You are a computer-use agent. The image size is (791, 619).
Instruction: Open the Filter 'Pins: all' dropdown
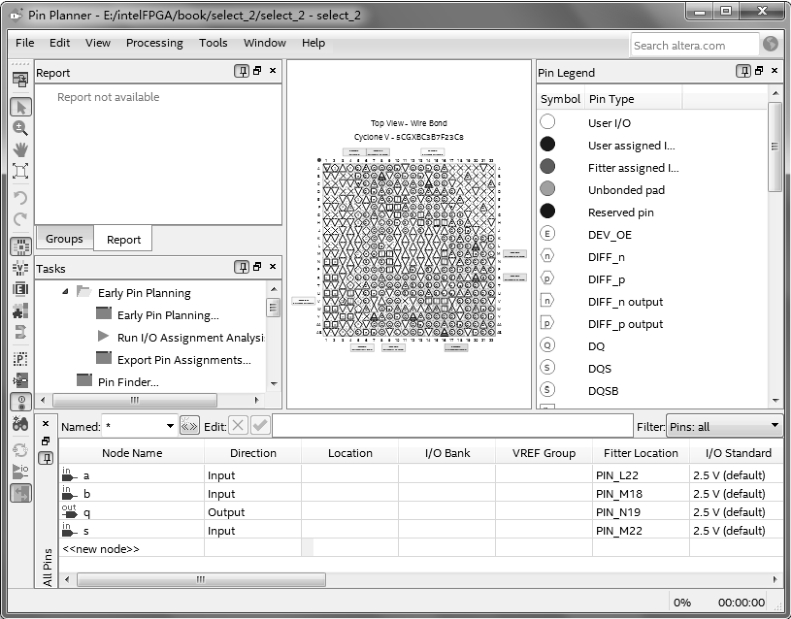(x=724, y=426)
